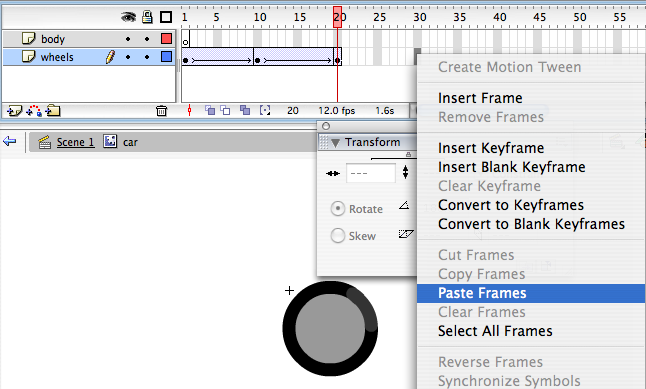This screenshot has height=389, width=646.
Task: Add a motion guide layer
Action: coord(34,110)
